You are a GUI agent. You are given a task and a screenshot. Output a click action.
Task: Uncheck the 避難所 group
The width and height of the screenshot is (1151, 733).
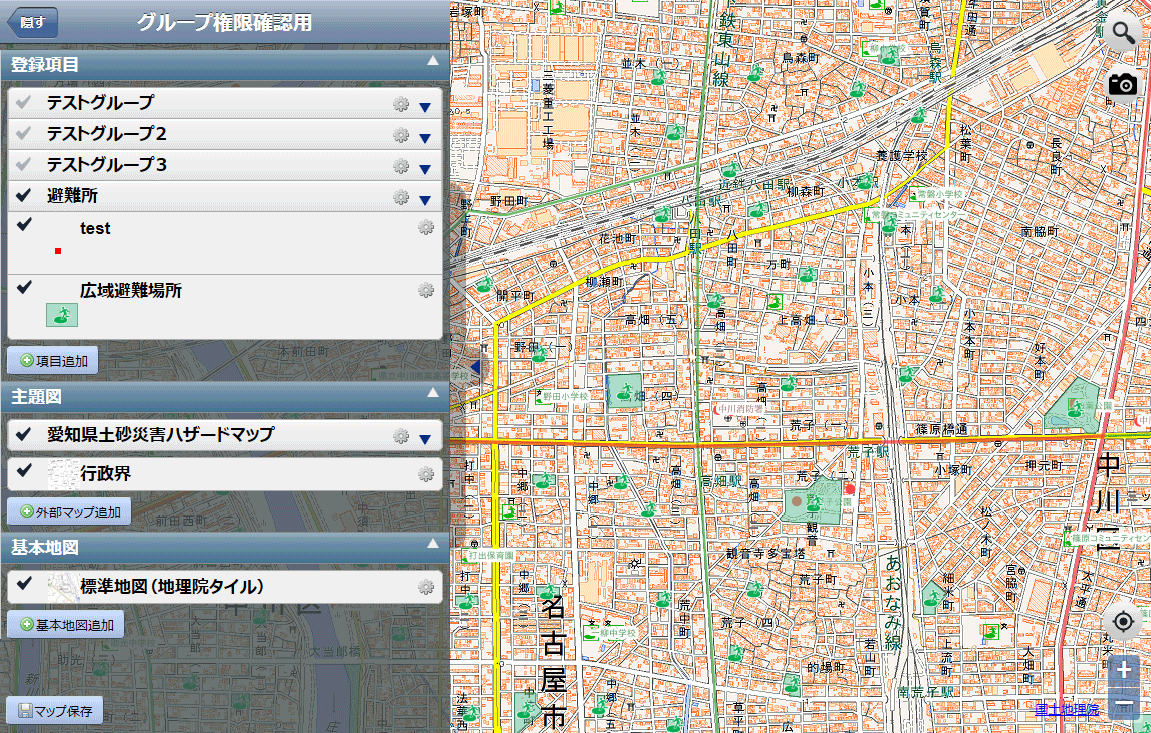(23, 194)
